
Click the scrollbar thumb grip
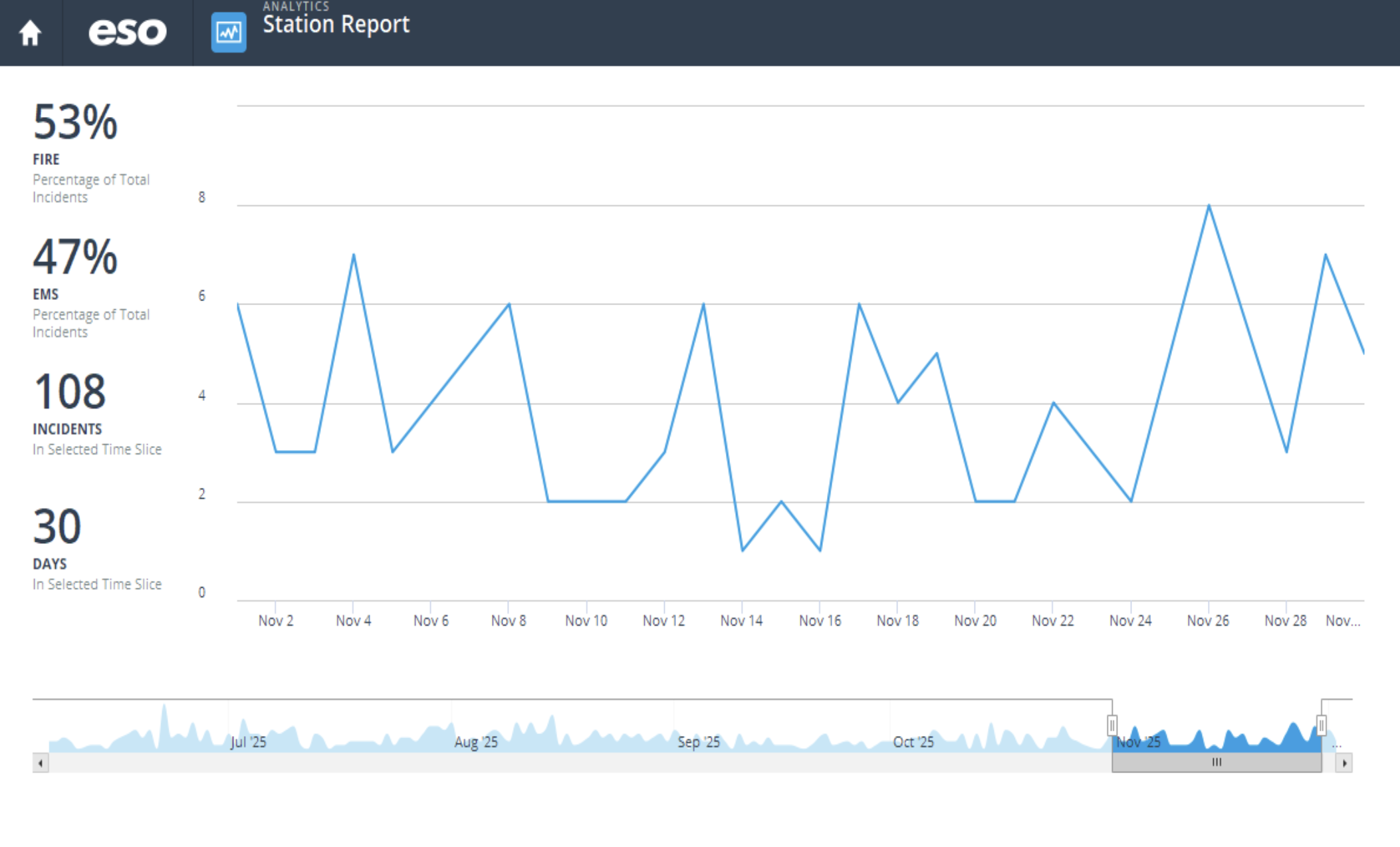(1217, 763)
